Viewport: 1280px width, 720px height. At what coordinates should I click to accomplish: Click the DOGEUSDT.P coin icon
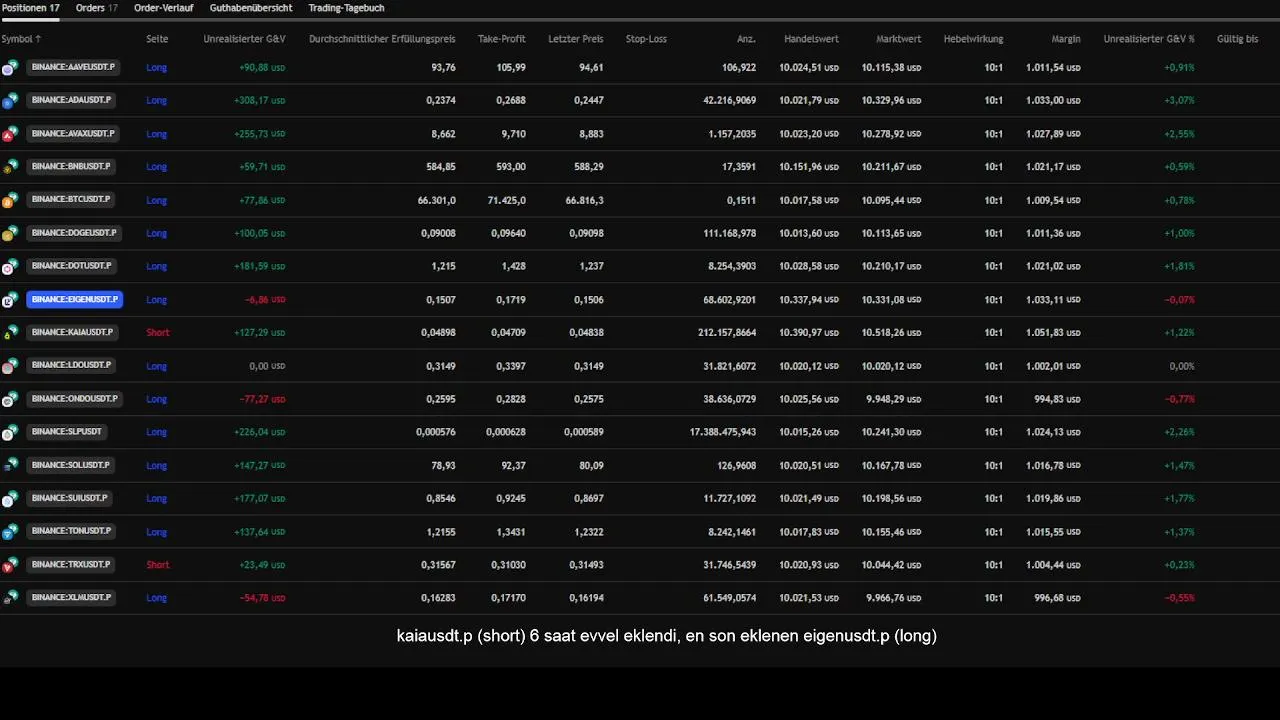[10, 234]
